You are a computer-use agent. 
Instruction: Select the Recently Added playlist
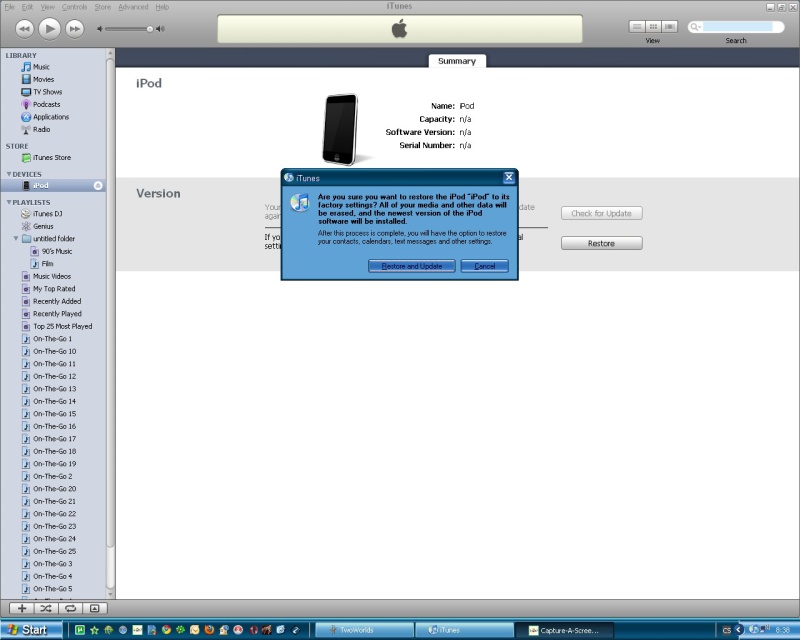(x=56, y=301)
